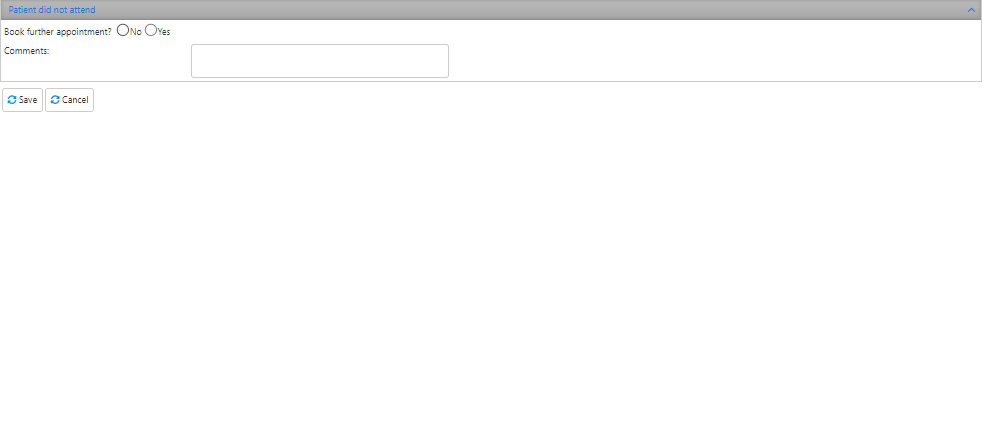983x426 pixels.
Task: Save the did-not-attend form
Action: [23, 100]
